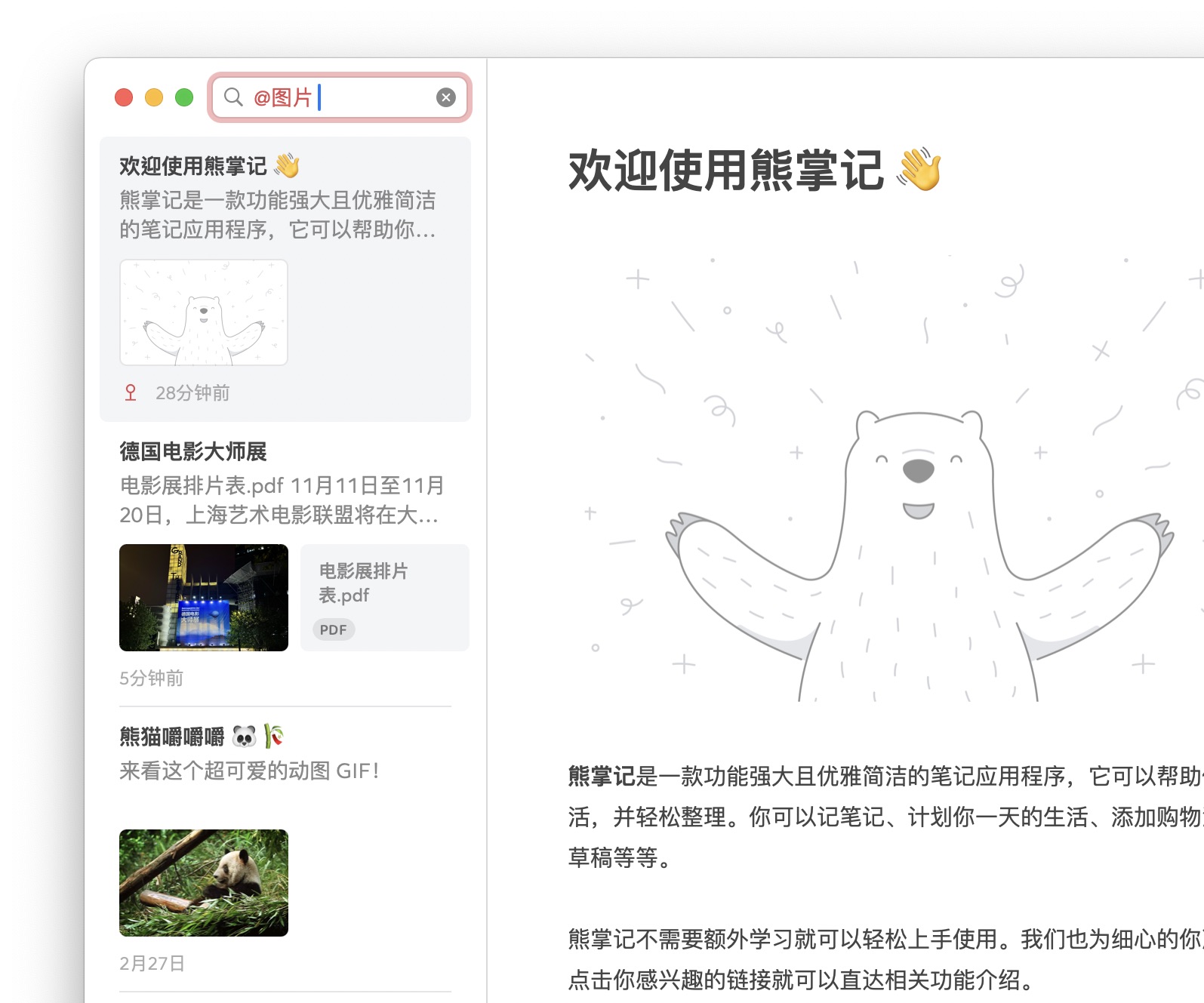Image resolution: width=1204 pixels, height=1003 pixels.
Task: Click the search magnifier icon
Action: [233, 97]
